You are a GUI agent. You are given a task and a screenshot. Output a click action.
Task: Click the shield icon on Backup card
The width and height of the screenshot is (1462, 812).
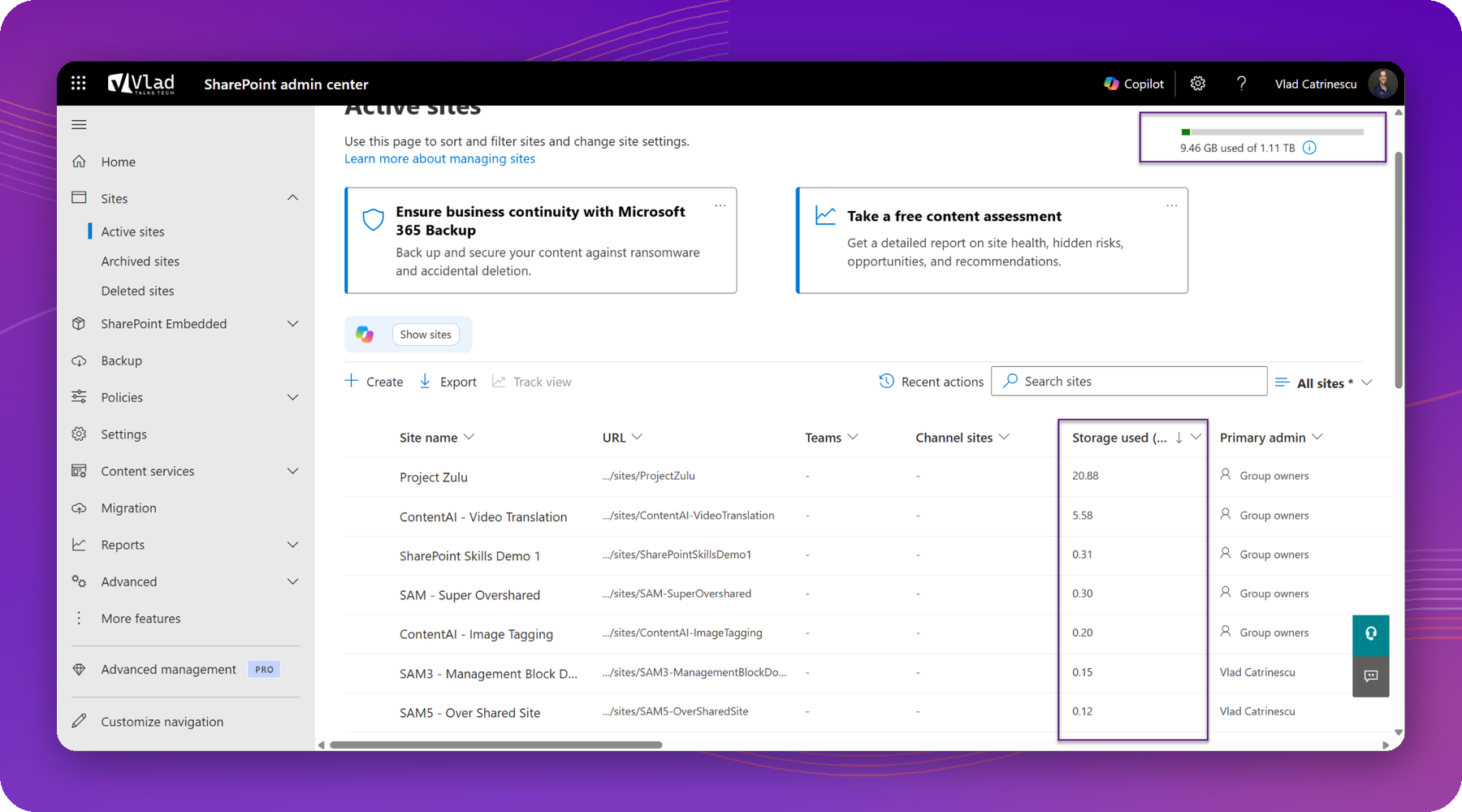373,219
